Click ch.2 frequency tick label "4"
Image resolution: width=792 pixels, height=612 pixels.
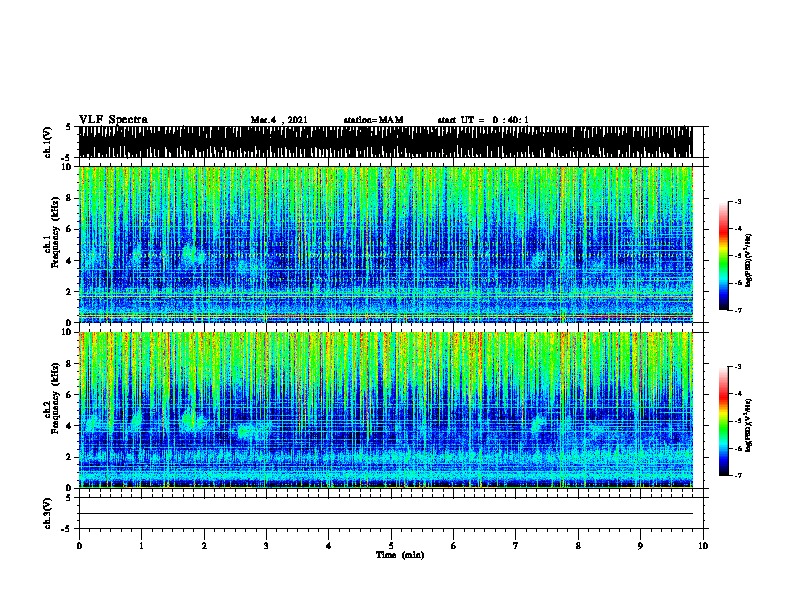69,426
